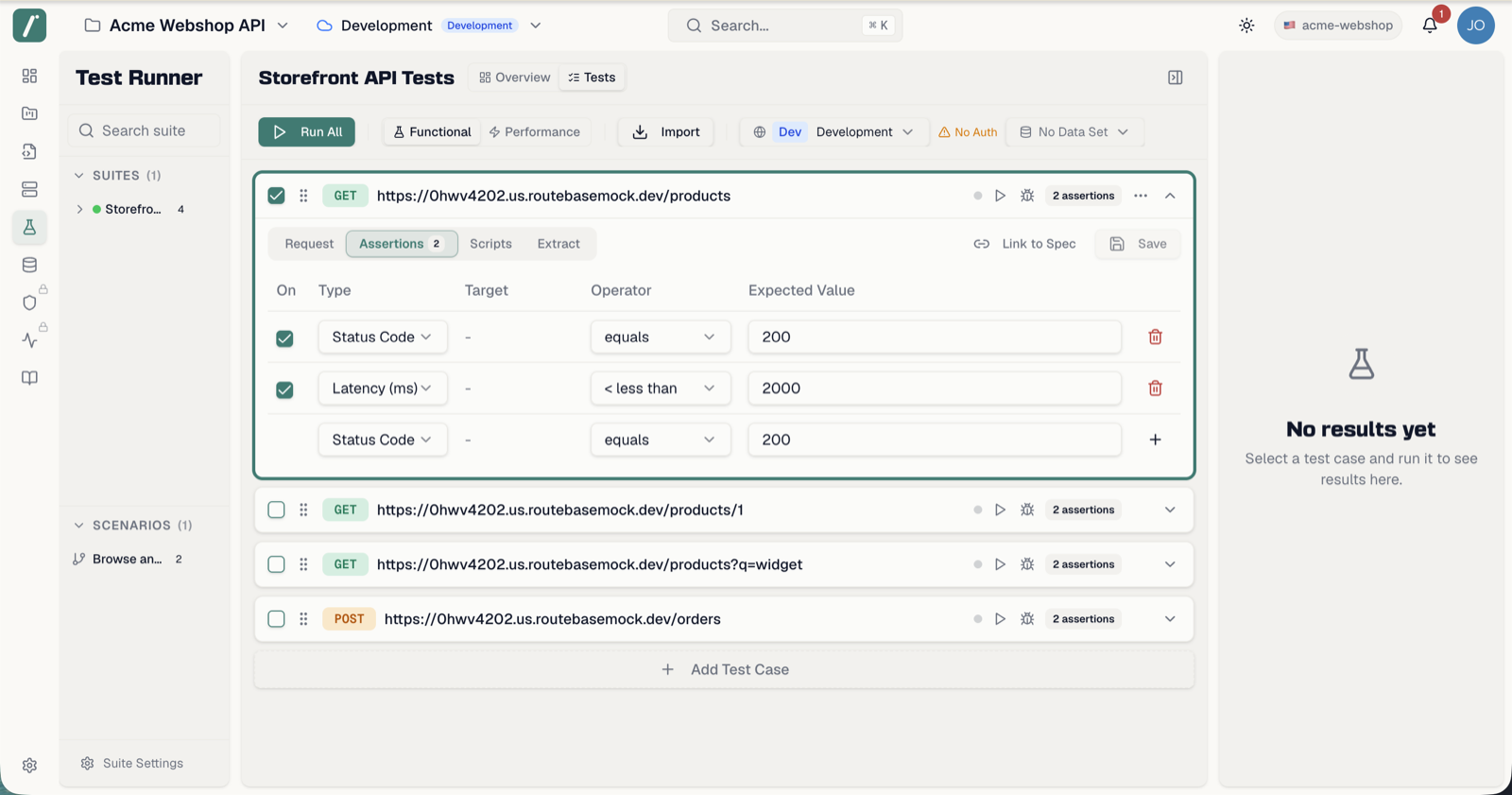Delete the Status Code equals 200 assertion
The image size is (1512, 795).
[x=1155, y=337]
